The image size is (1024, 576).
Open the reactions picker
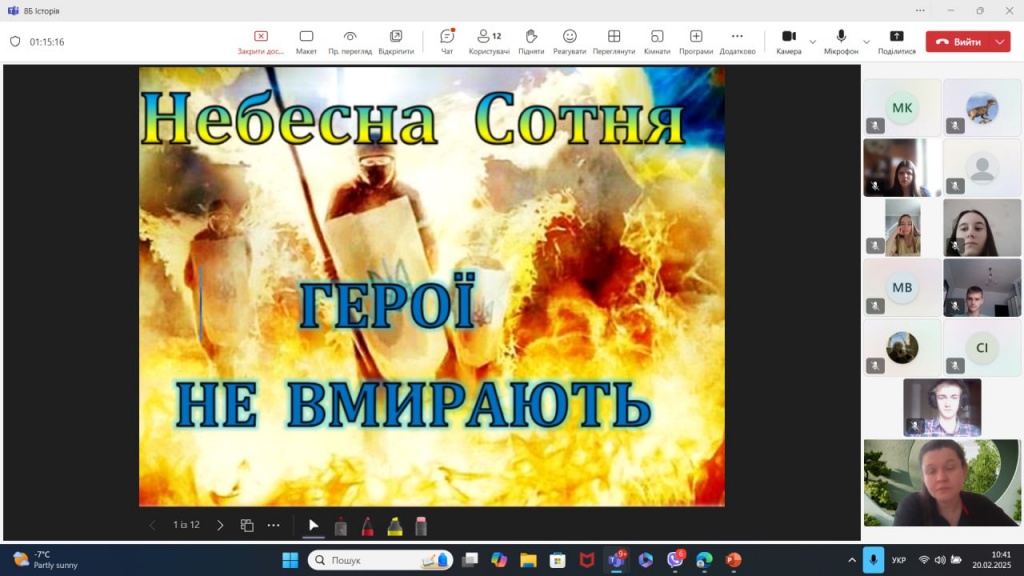coord(569,41)
